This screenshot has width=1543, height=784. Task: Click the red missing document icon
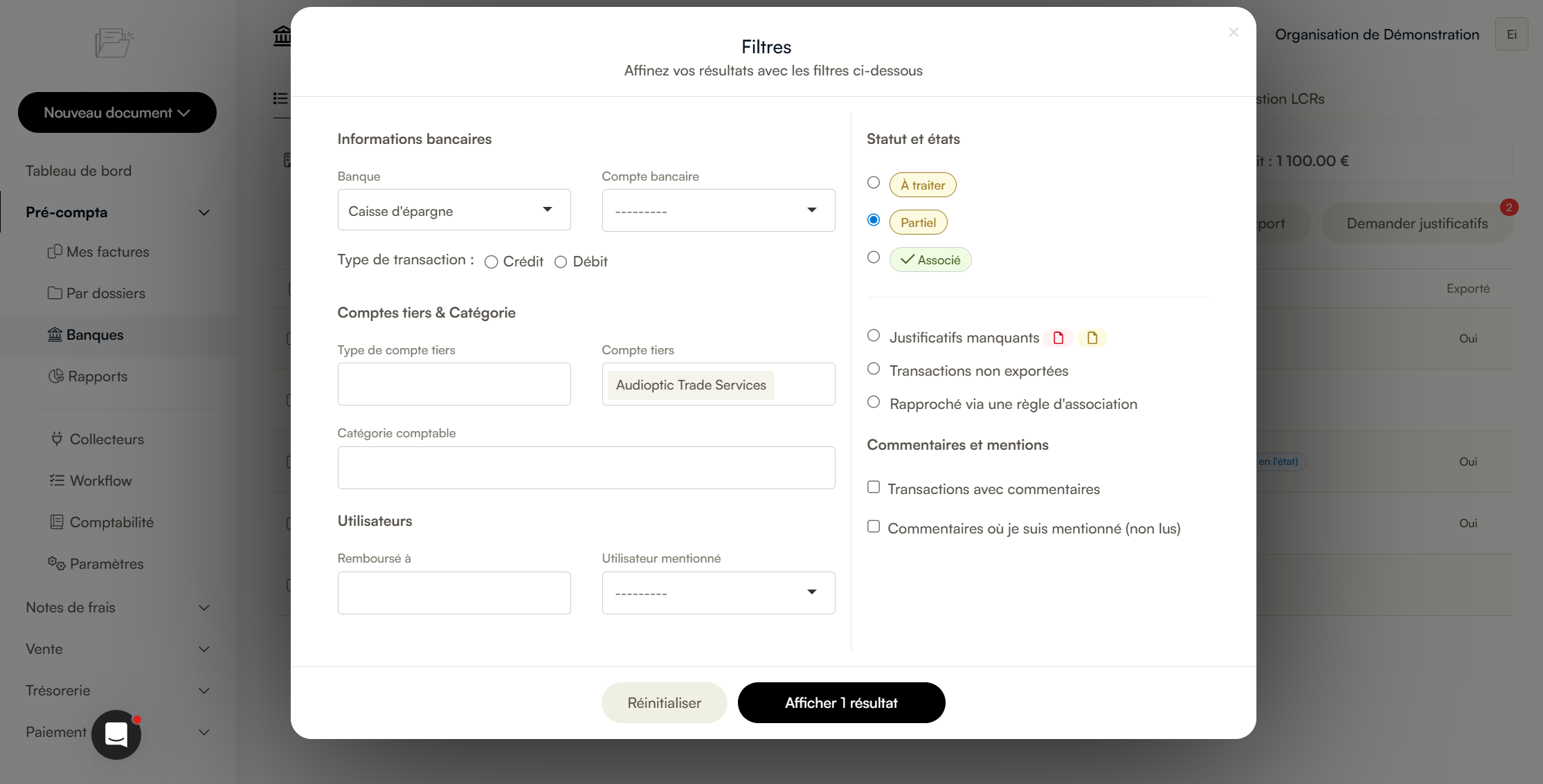(1058, 338)
